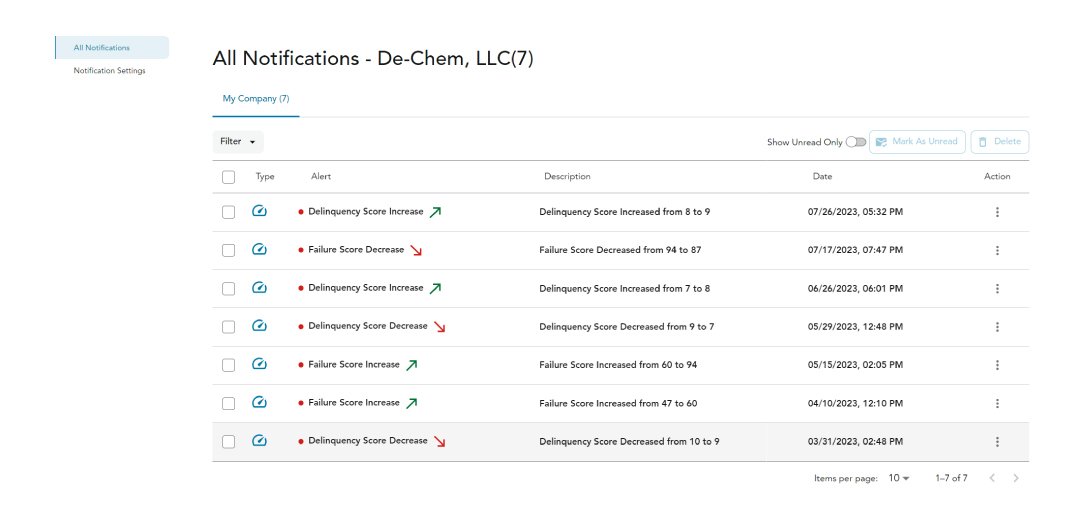The height and width of the screenshot is (522, 1090).
Task: Open action menu for 05/29/2023 notification
Action: click(997, 327)
